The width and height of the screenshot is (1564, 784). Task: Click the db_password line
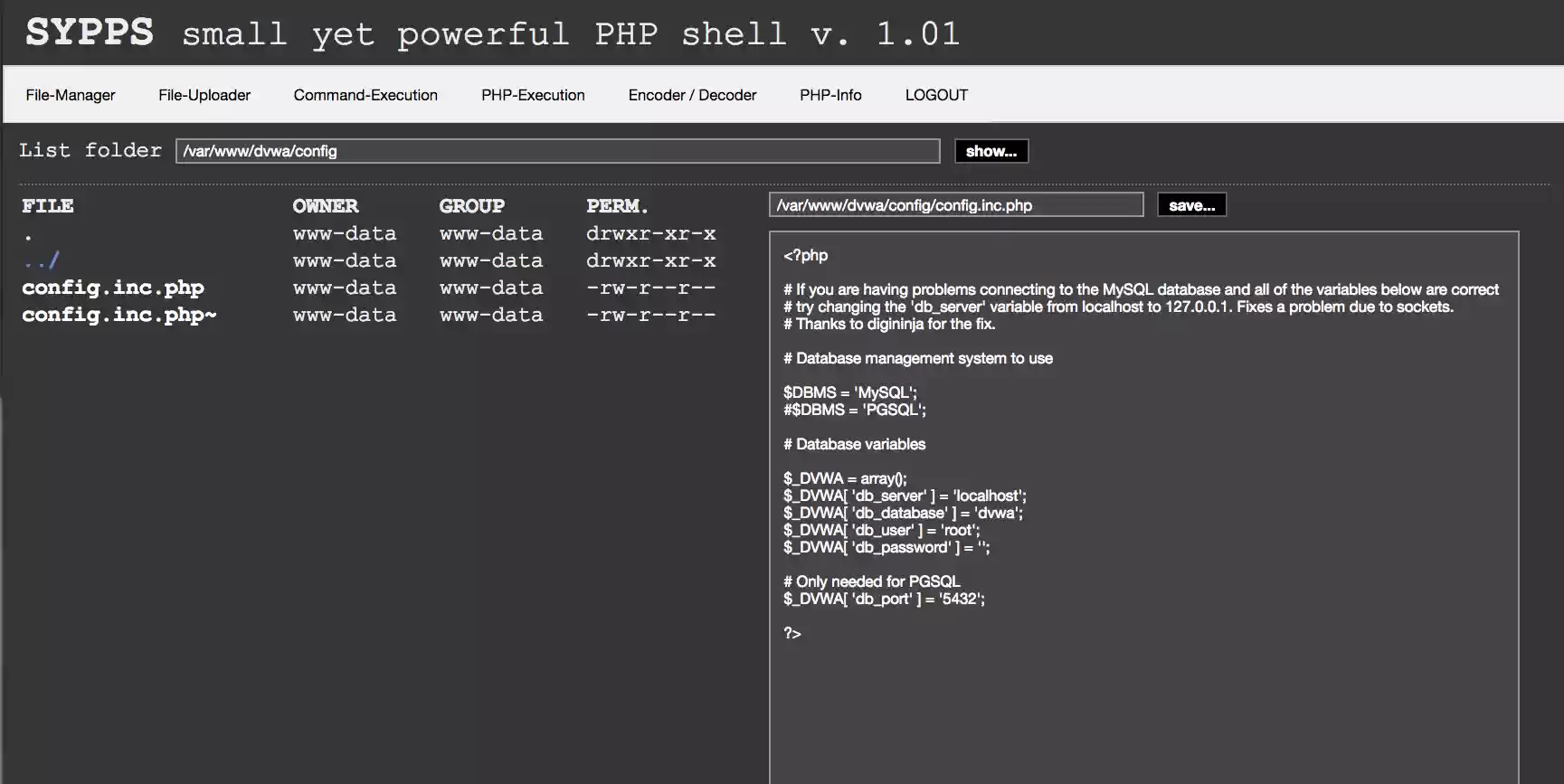[886, 547]
